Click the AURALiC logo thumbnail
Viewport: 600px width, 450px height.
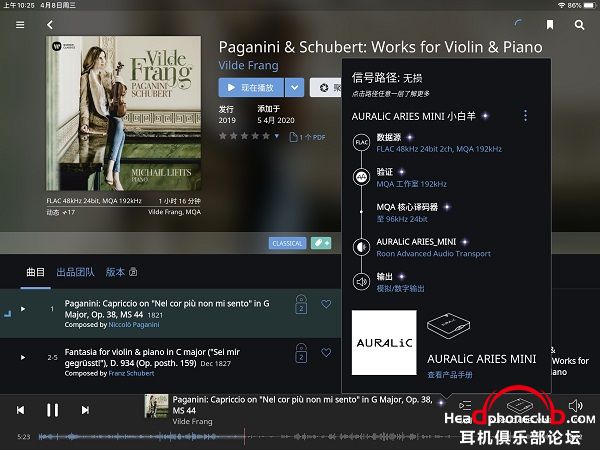[384, 342]
